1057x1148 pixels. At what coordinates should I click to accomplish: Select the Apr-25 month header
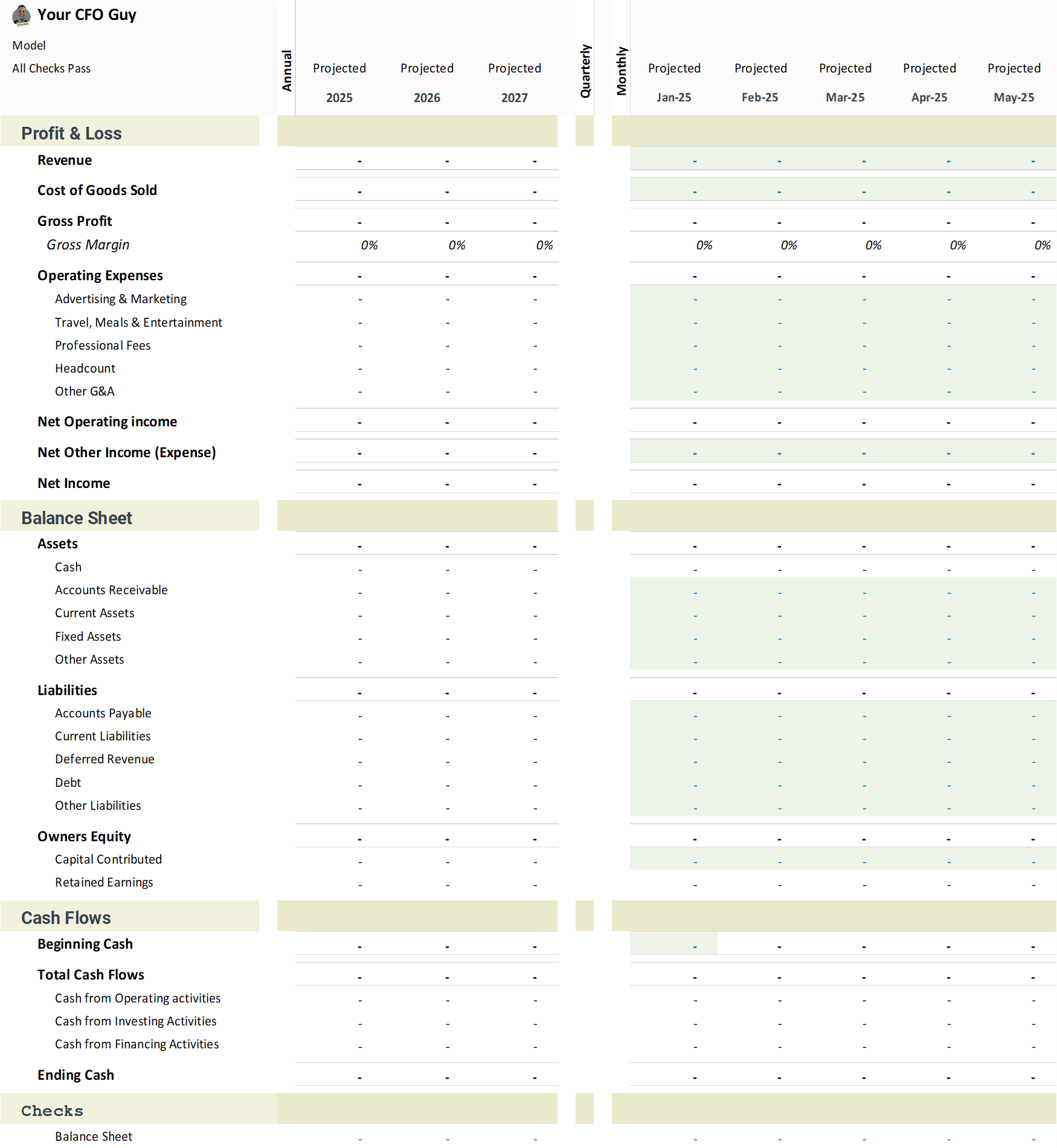point(930,97)
